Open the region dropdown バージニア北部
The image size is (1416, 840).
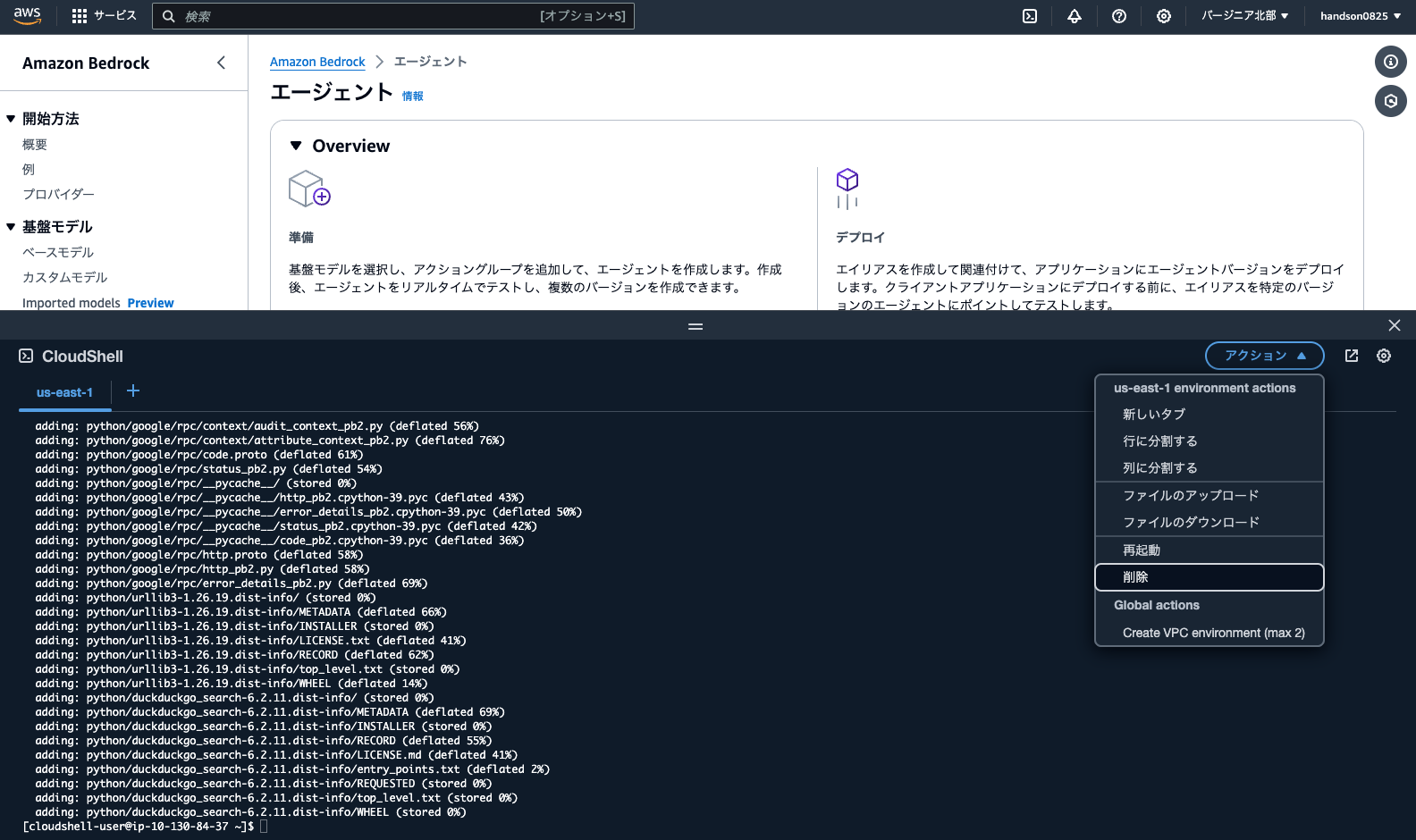tap(1244, 16)
